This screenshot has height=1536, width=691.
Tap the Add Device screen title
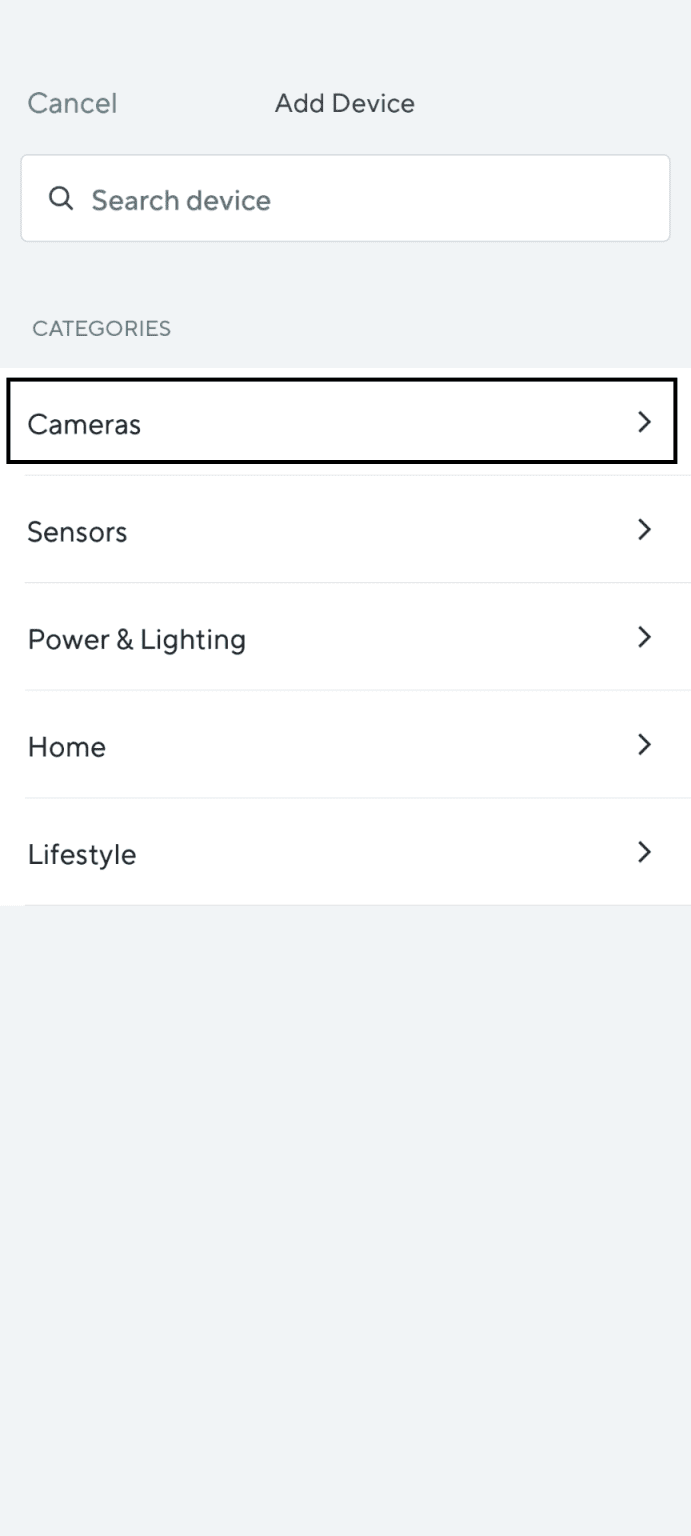pos(344,103)
